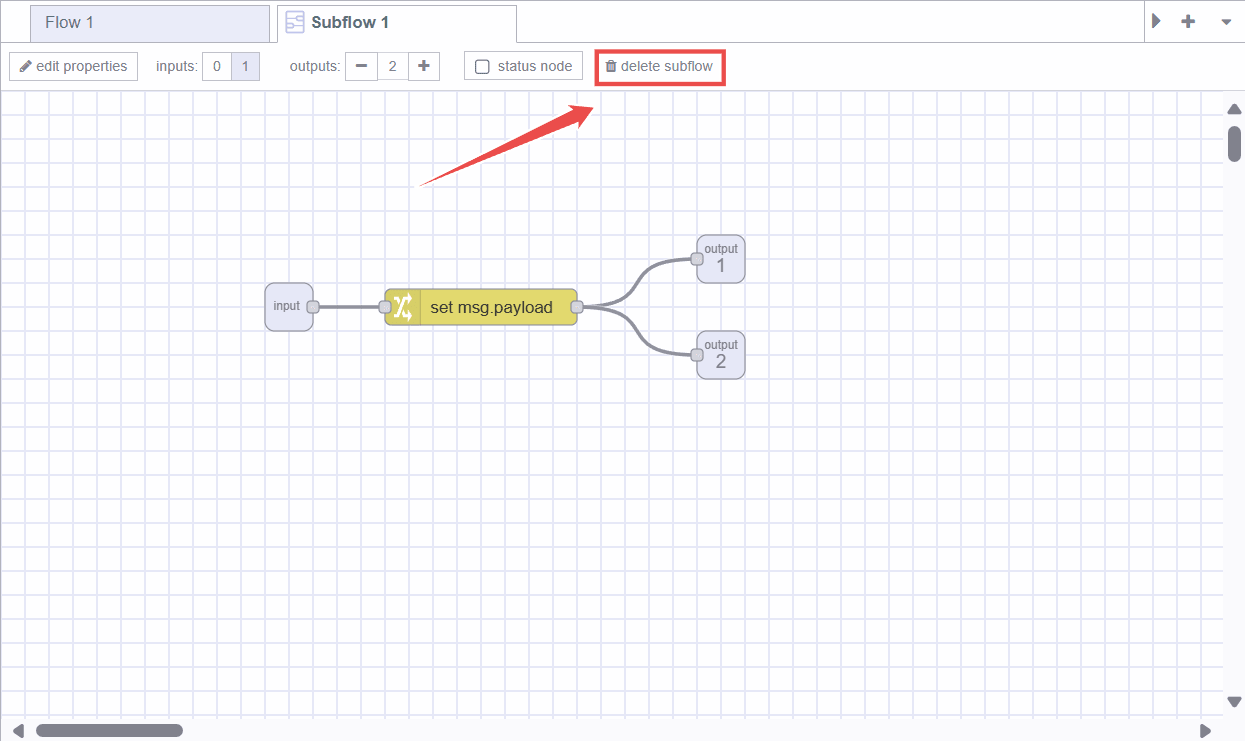Viewport: 1245px width, 741px height.
Task: Open the dropdown chevron at top right
Action: pos(1226,20)
